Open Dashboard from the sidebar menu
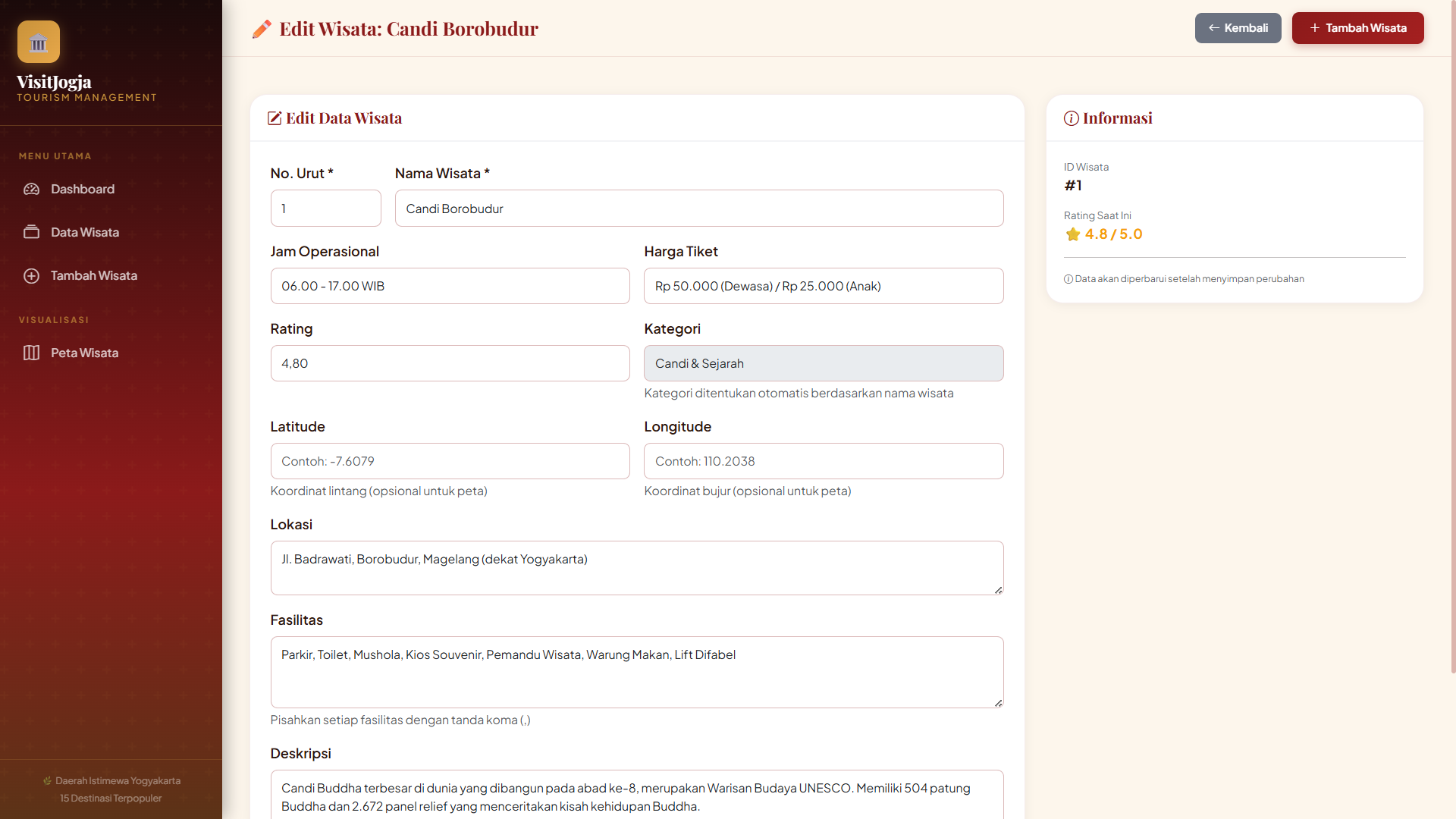 111,189
